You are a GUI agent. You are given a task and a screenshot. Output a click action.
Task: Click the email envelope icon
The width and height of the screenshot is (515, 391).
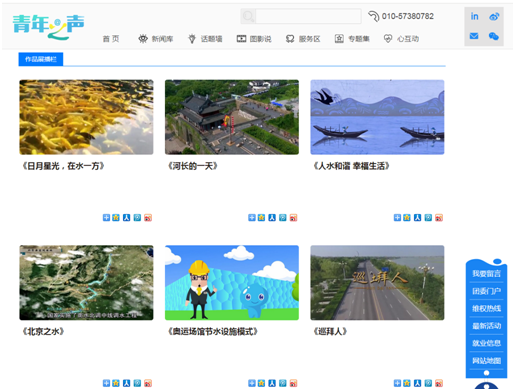coord(474,36)
